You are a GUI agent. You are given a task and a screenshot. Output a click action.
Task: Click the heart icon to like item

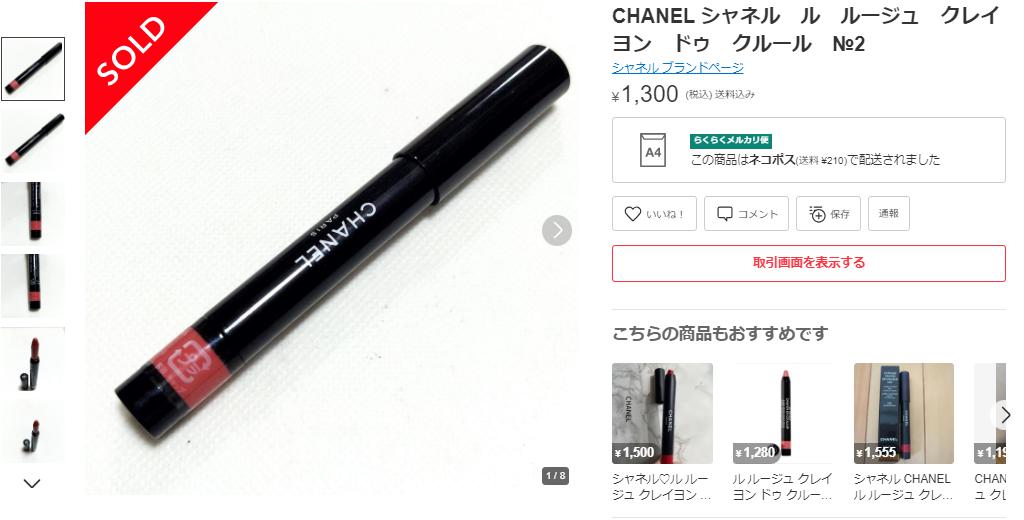tap(632, 214)
